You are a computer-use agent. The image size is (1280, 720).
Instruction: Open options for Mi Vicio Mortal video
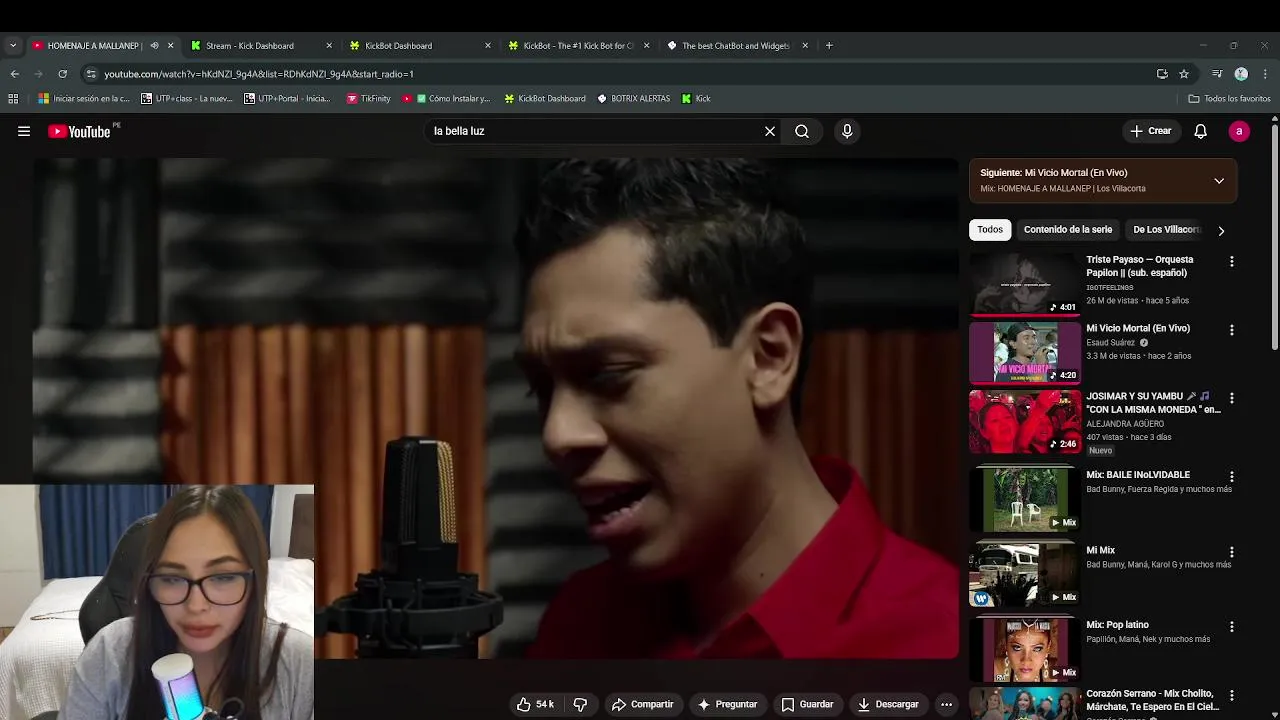1231,330
